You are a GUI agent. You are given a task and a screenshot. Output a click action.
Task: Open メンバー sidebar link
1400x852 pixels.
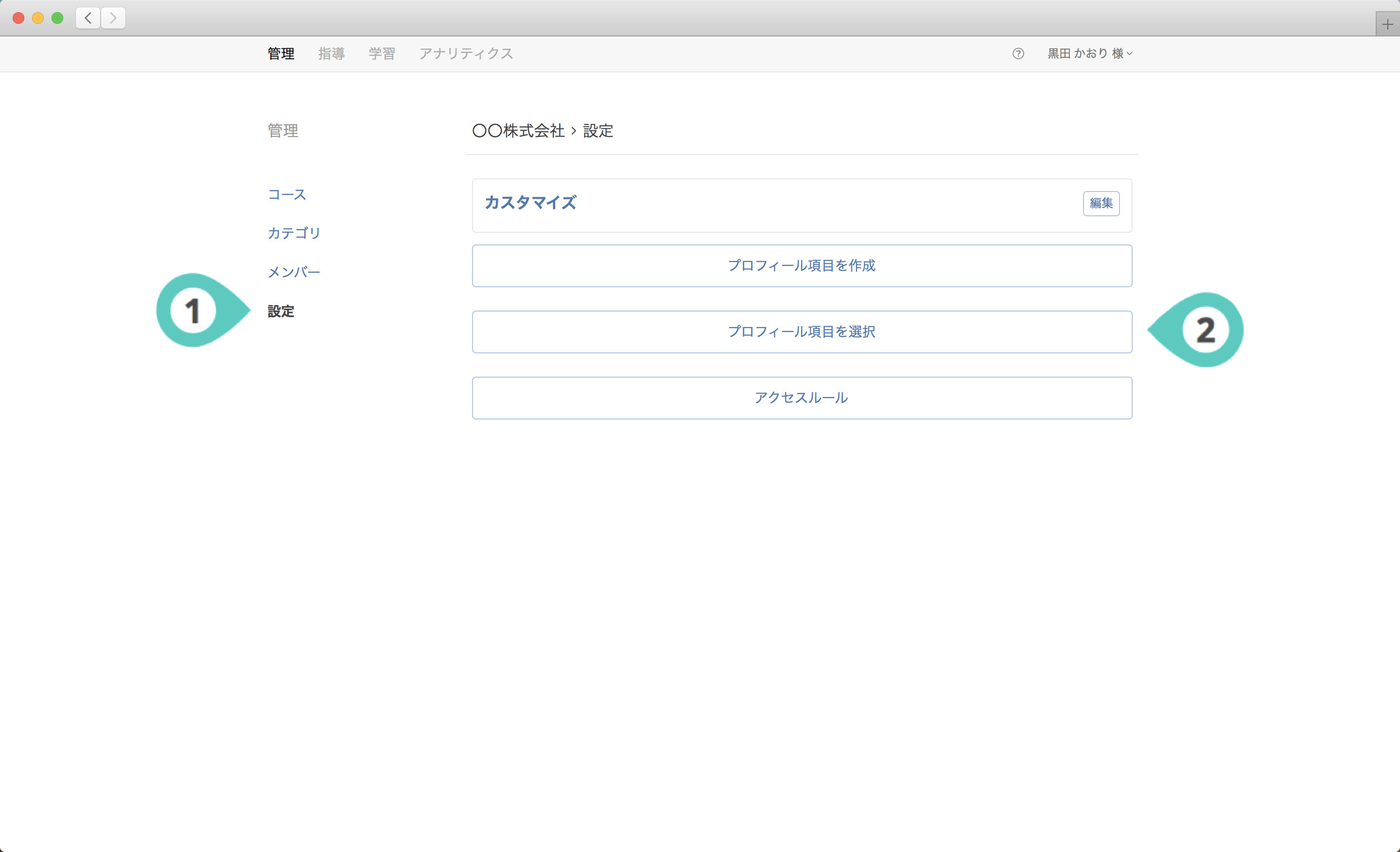click(x=294, y=272)
